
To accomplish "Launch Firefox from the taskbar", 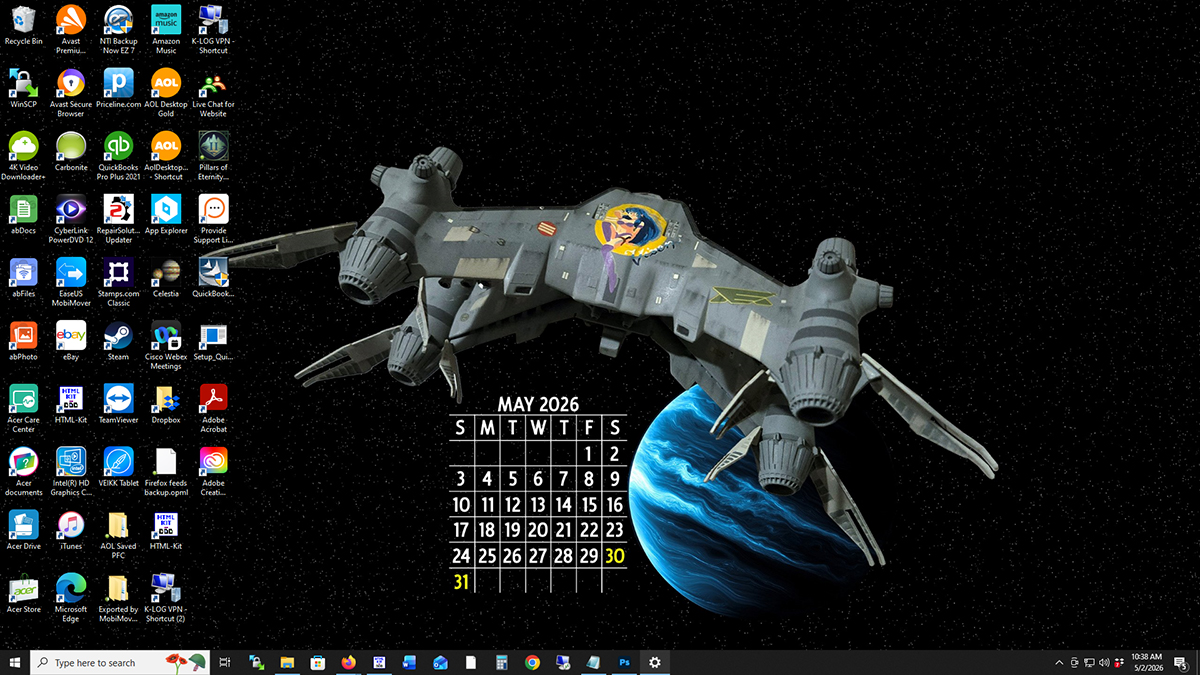I will pos(348,662).
